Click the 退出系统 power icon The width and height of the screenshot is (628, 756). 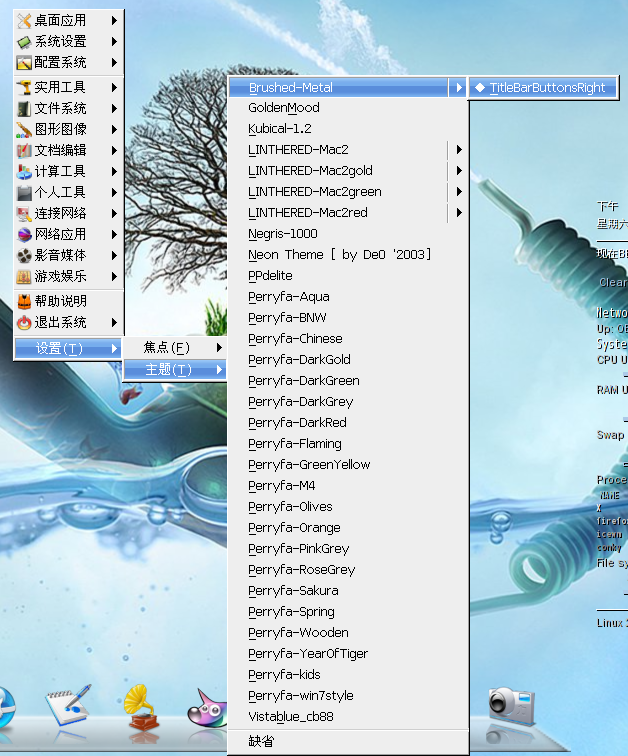[x=24, y=322]
